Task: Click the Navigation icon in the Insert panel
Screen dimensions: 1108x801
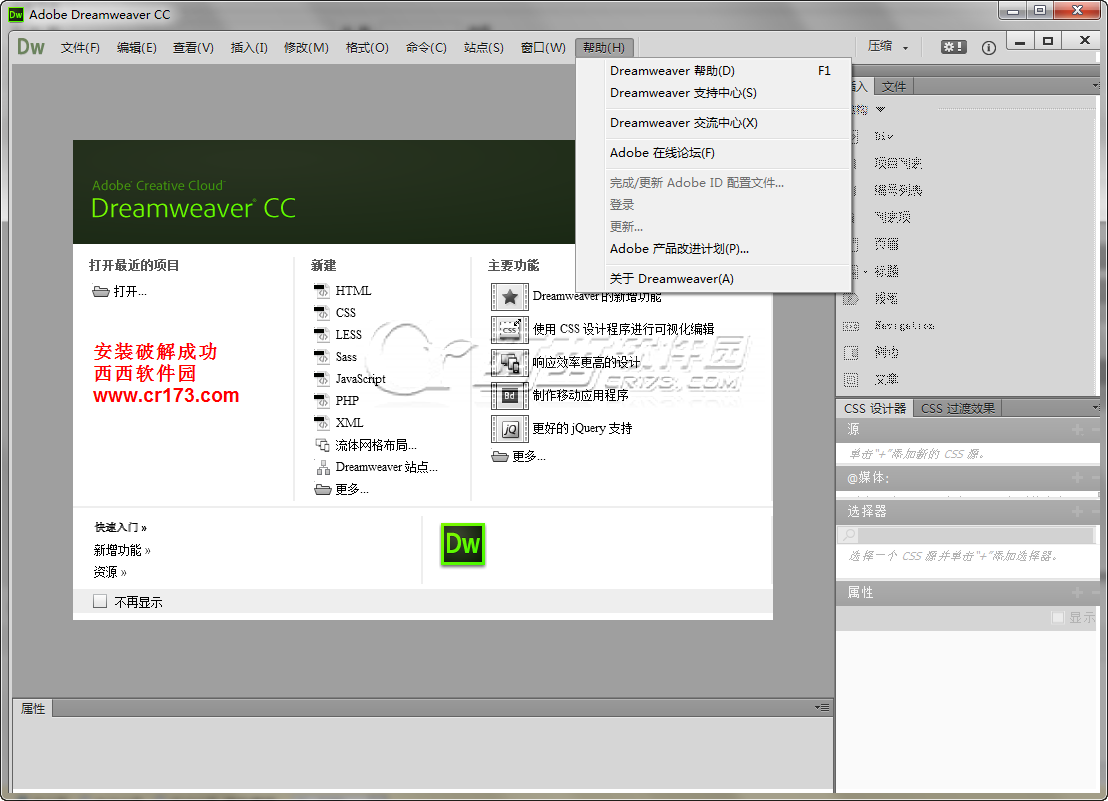Action: 851,326
